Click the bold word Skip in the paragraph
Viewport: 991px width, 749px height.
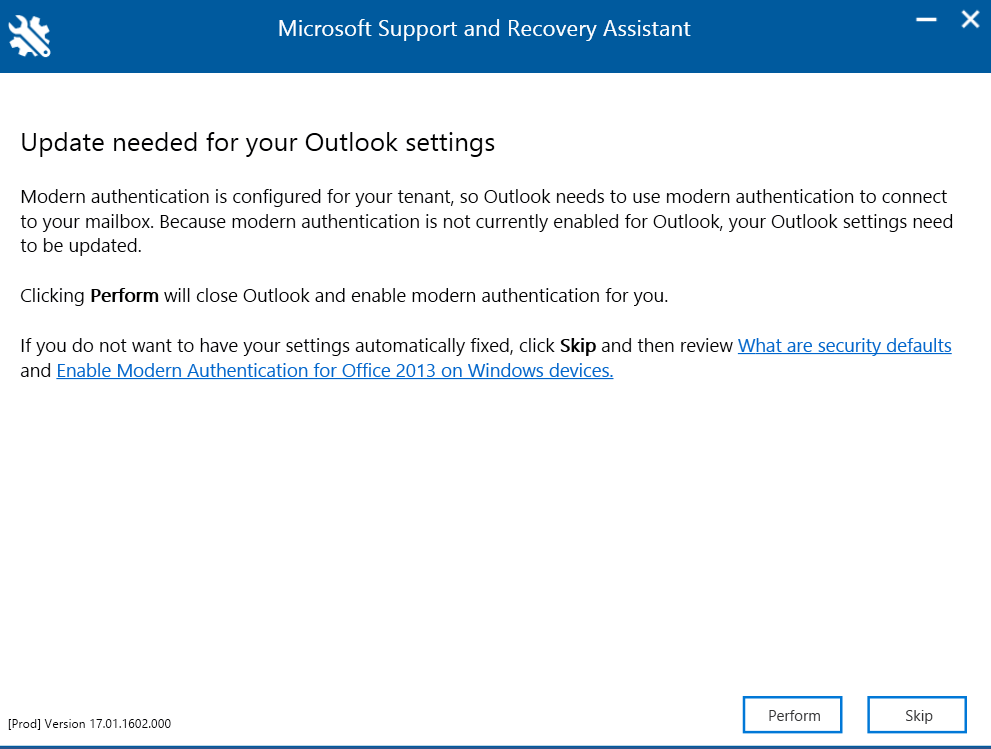(577, 345)
